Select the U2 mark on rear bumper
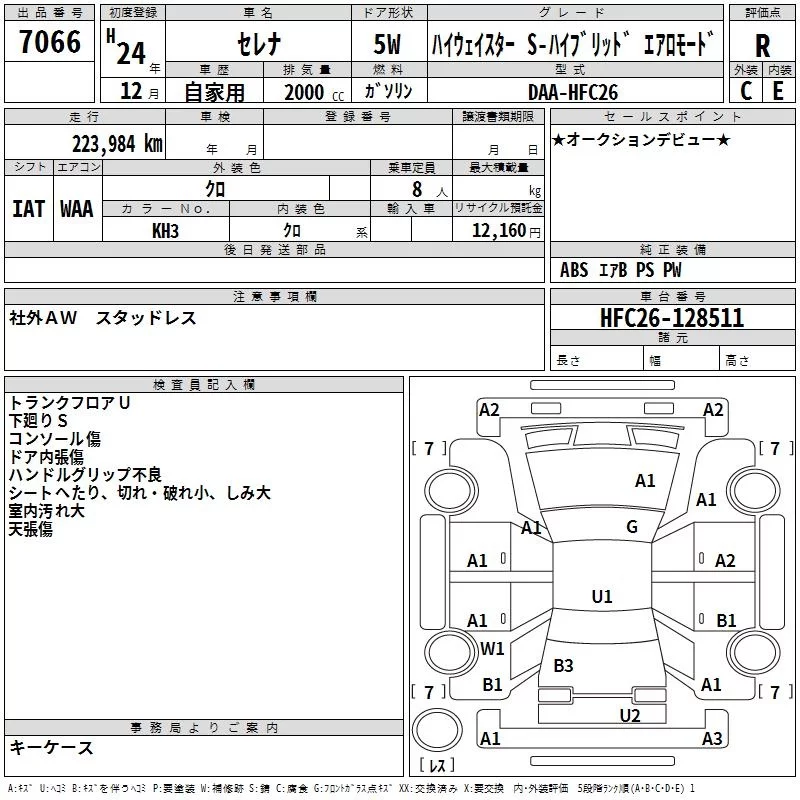800x800 pixels. (630, 716)
